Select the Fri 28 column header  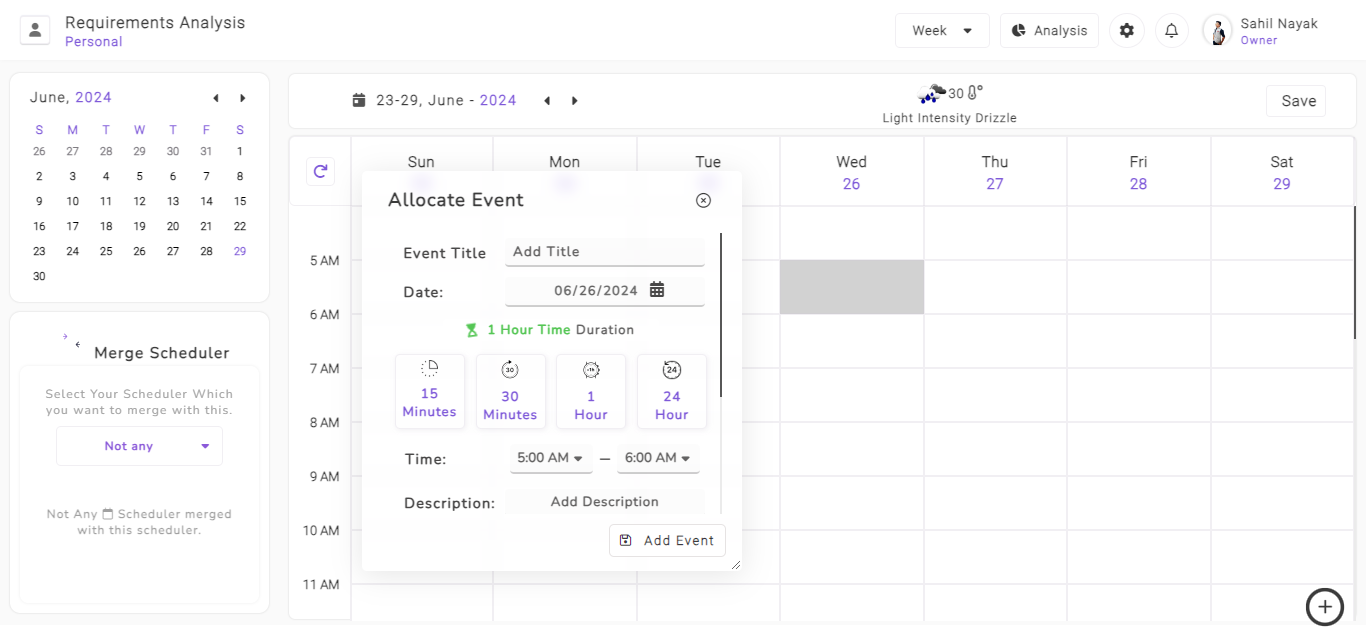(1139, 172)
